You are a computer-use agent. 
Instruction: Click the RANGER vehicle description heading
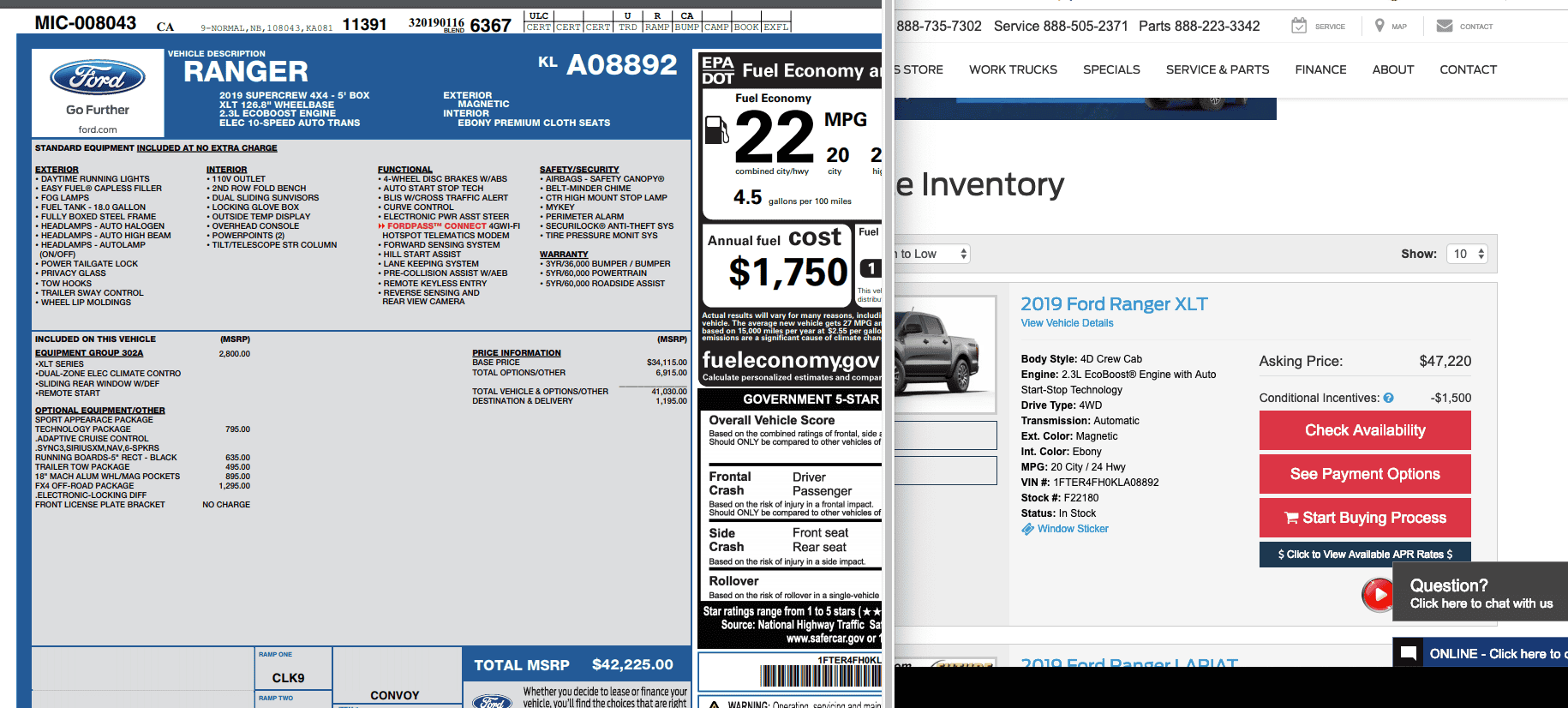tap(246, 72)
